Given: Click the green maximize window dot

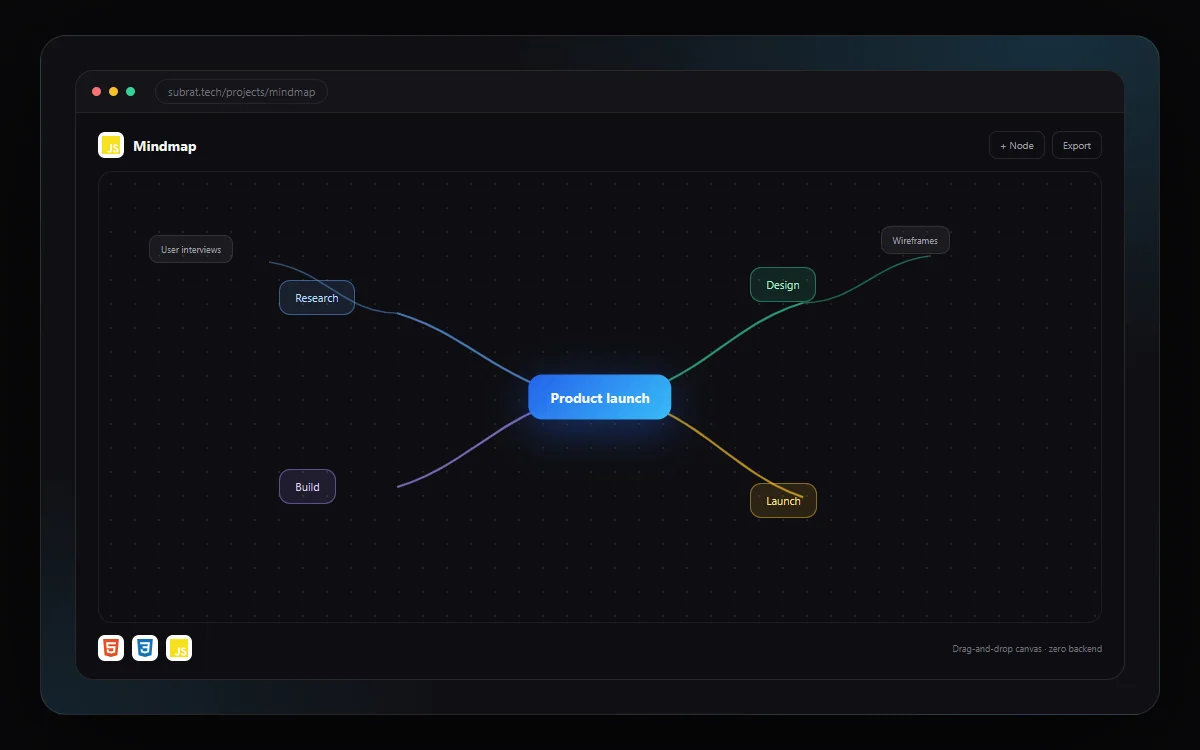Looking at the screenshot, I should coord(131,92).
